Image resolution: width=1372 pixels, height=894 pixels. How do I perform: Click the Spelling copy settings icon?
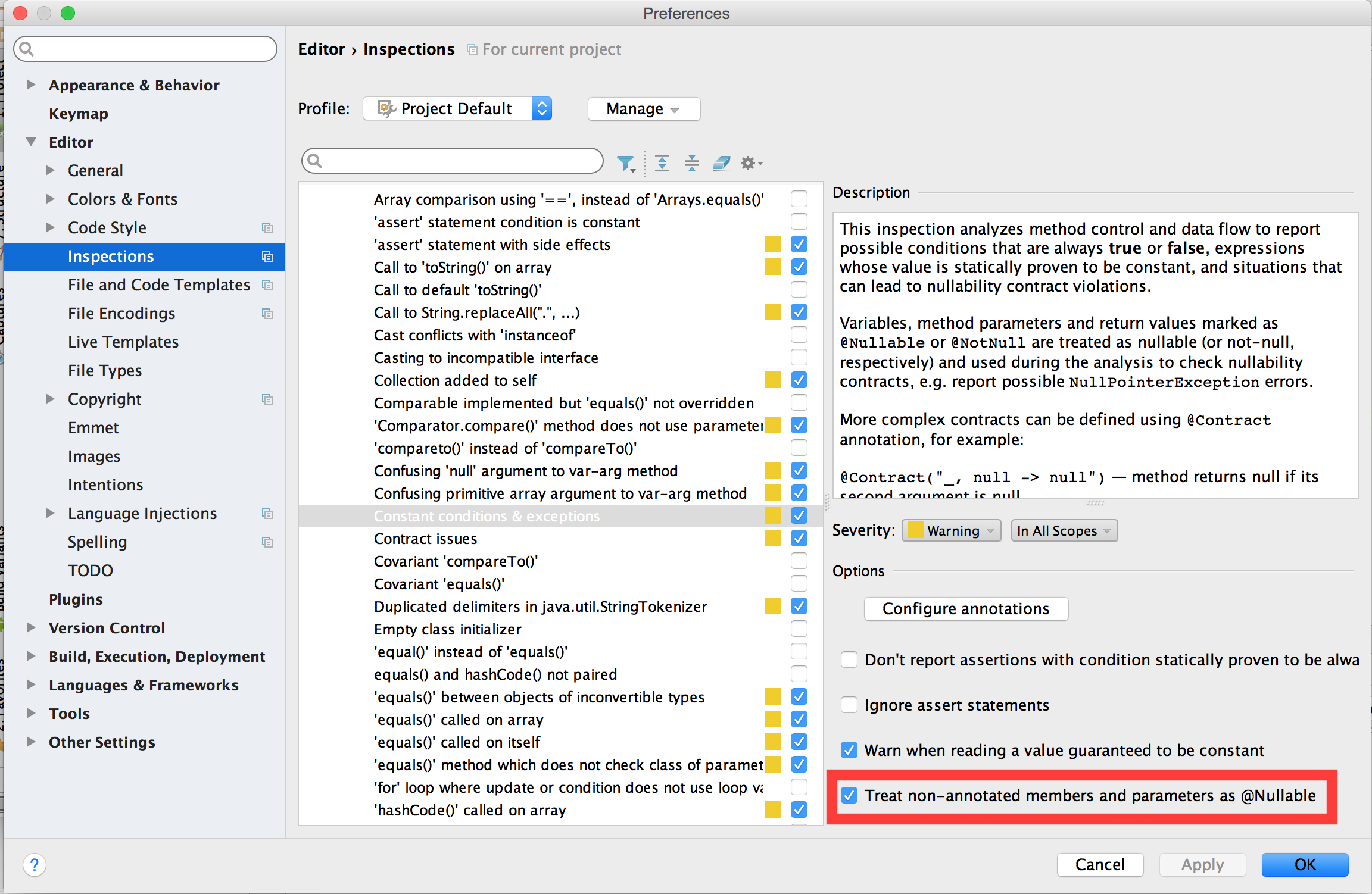tap(267, 542)
